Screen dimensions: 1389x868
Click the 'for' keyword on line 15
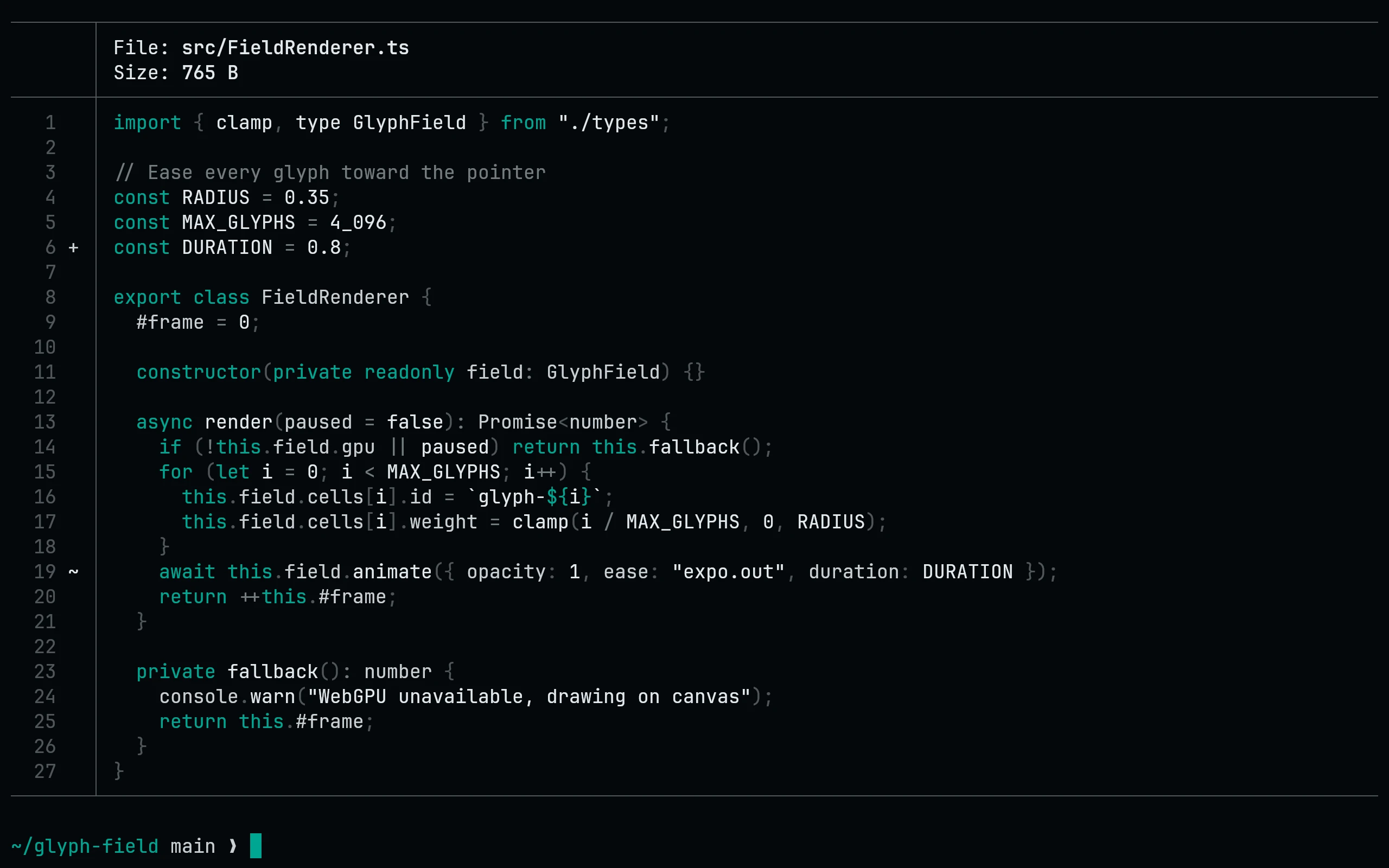coord(176,473)
